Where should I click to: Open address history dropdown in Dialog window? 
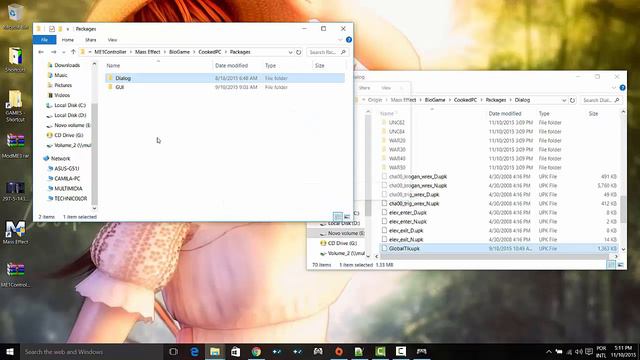564,100
